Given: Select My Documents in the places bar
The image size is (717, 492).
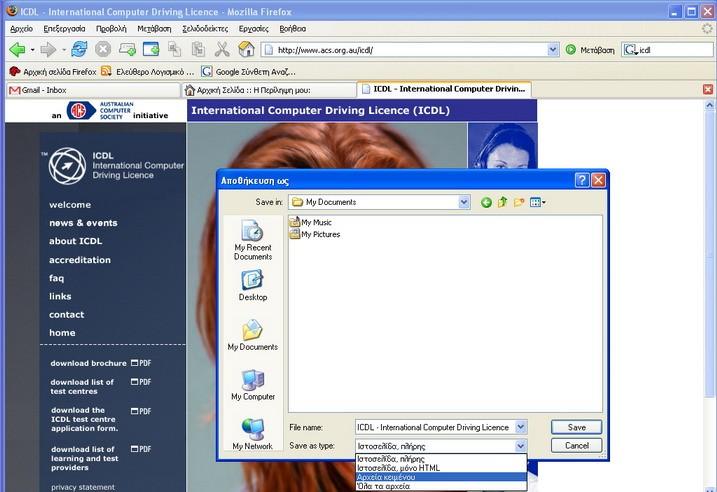Looking at the screenshot, I should (x=253, y=335).
